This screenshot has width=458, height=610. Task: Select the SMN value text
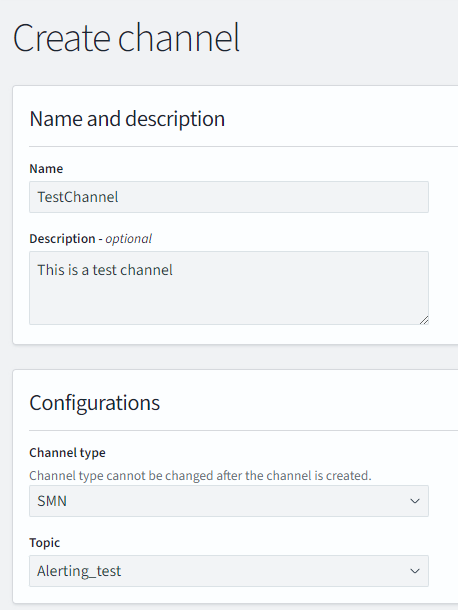(52, 501)
